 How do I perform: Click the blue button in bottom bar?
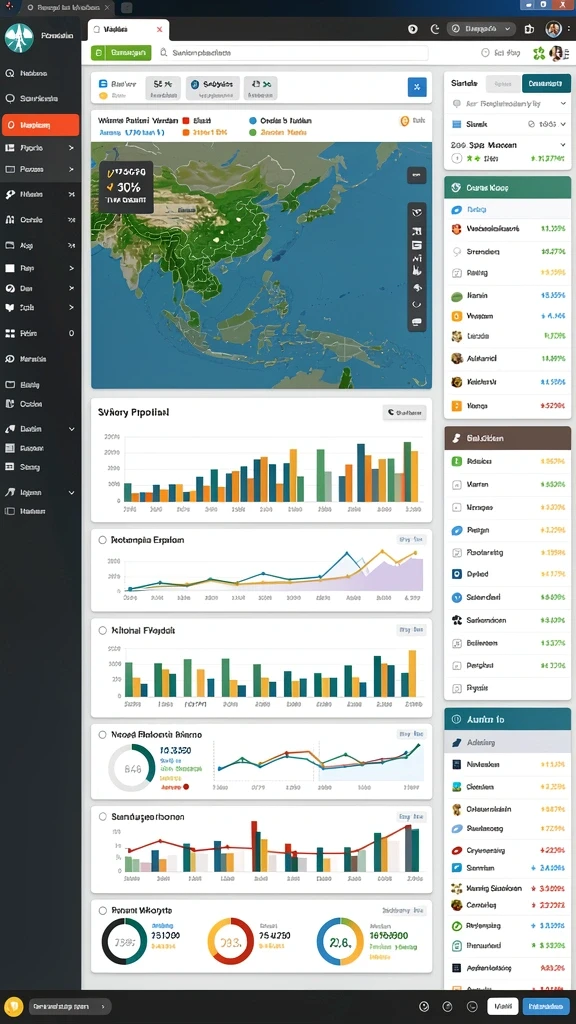coord(546,1006)
